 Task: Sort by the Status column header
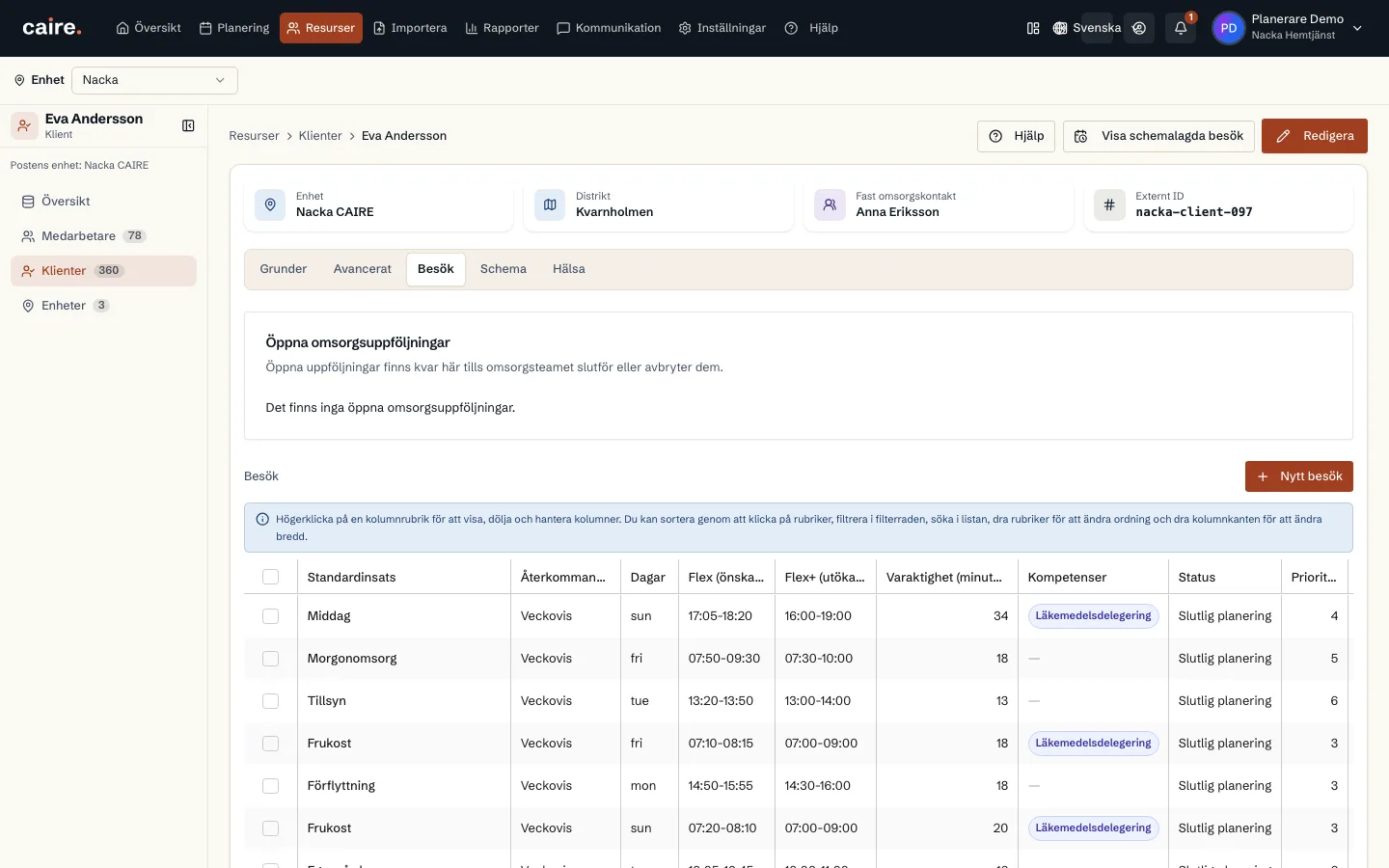(x=1197, y=577)
